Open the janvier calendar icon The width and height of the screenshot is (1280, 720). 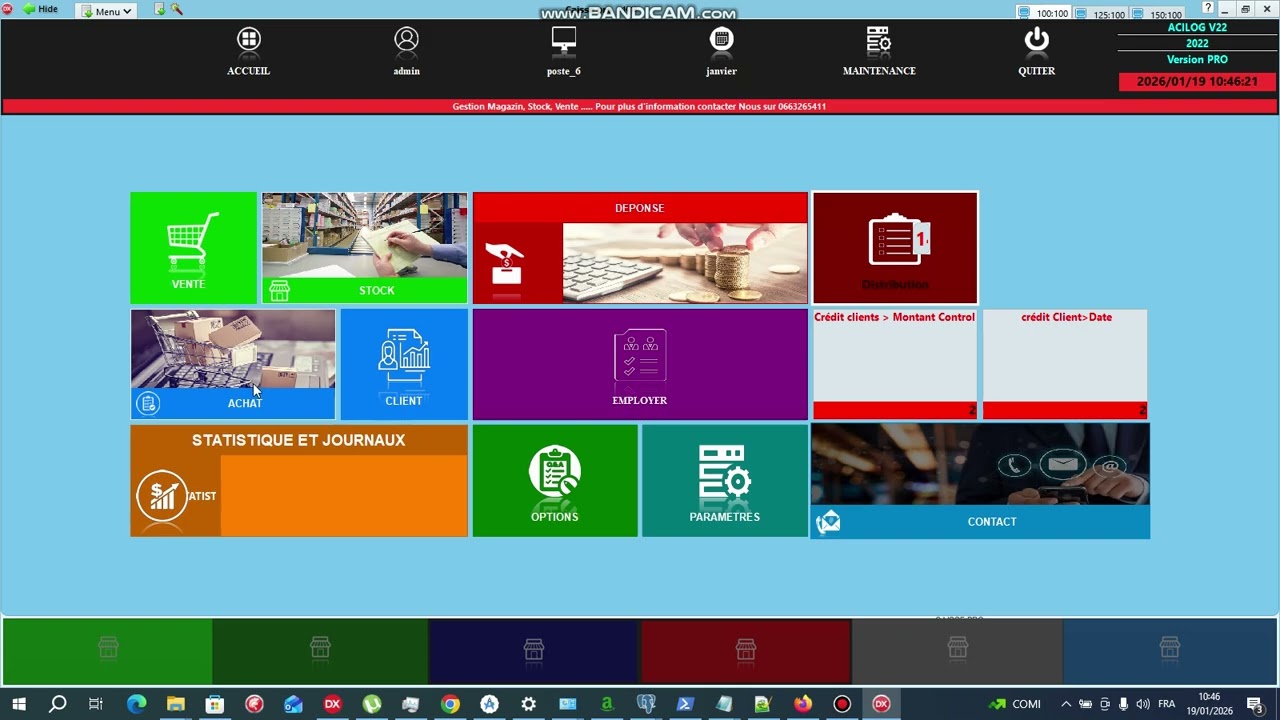(721, 40)
